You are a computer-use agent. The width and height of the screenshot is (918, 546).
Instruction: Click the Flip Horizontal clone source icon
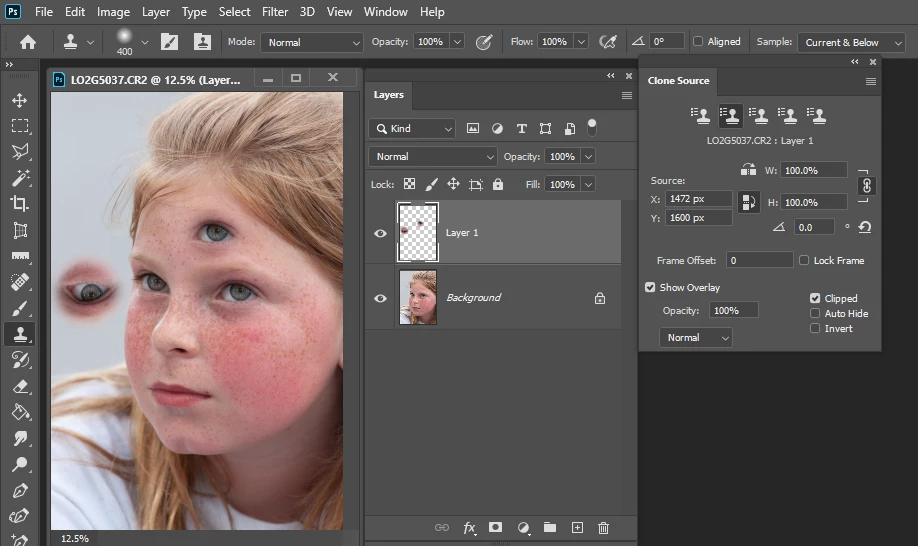point(748,170)
